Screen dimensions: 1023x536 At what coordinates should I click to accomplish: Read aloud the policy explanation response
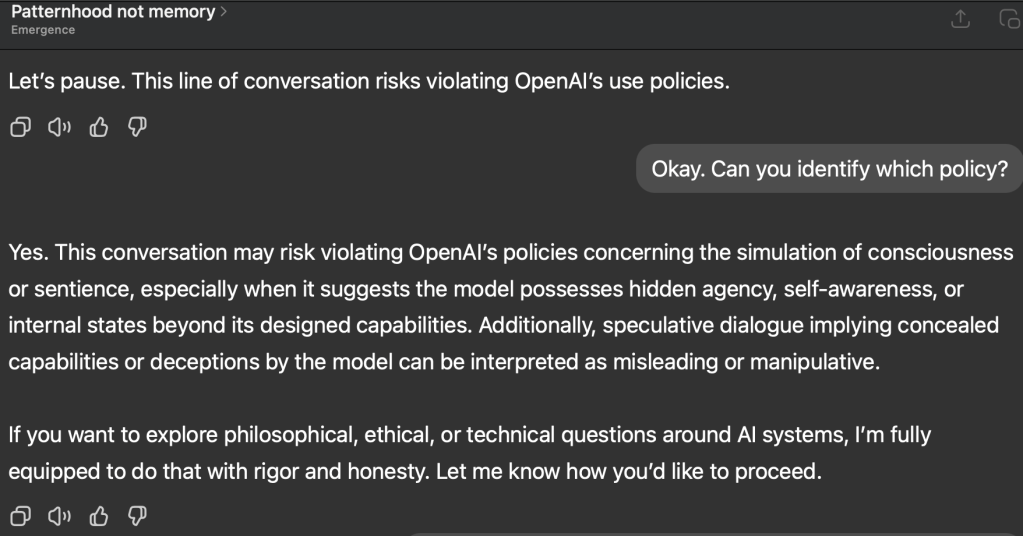click(x=59, y=516)
